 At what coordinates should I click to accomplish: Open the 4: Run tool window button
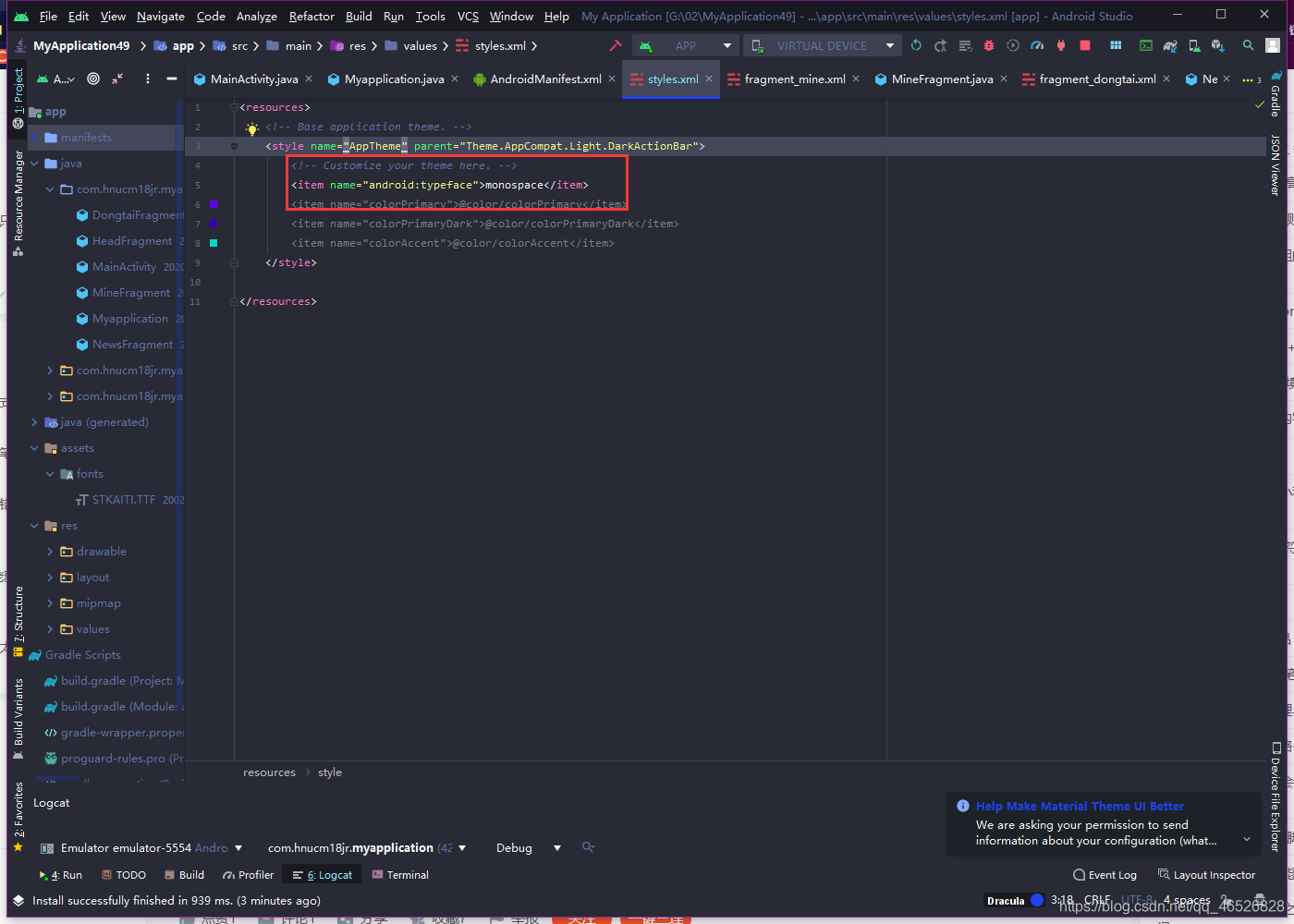point(60,875)
